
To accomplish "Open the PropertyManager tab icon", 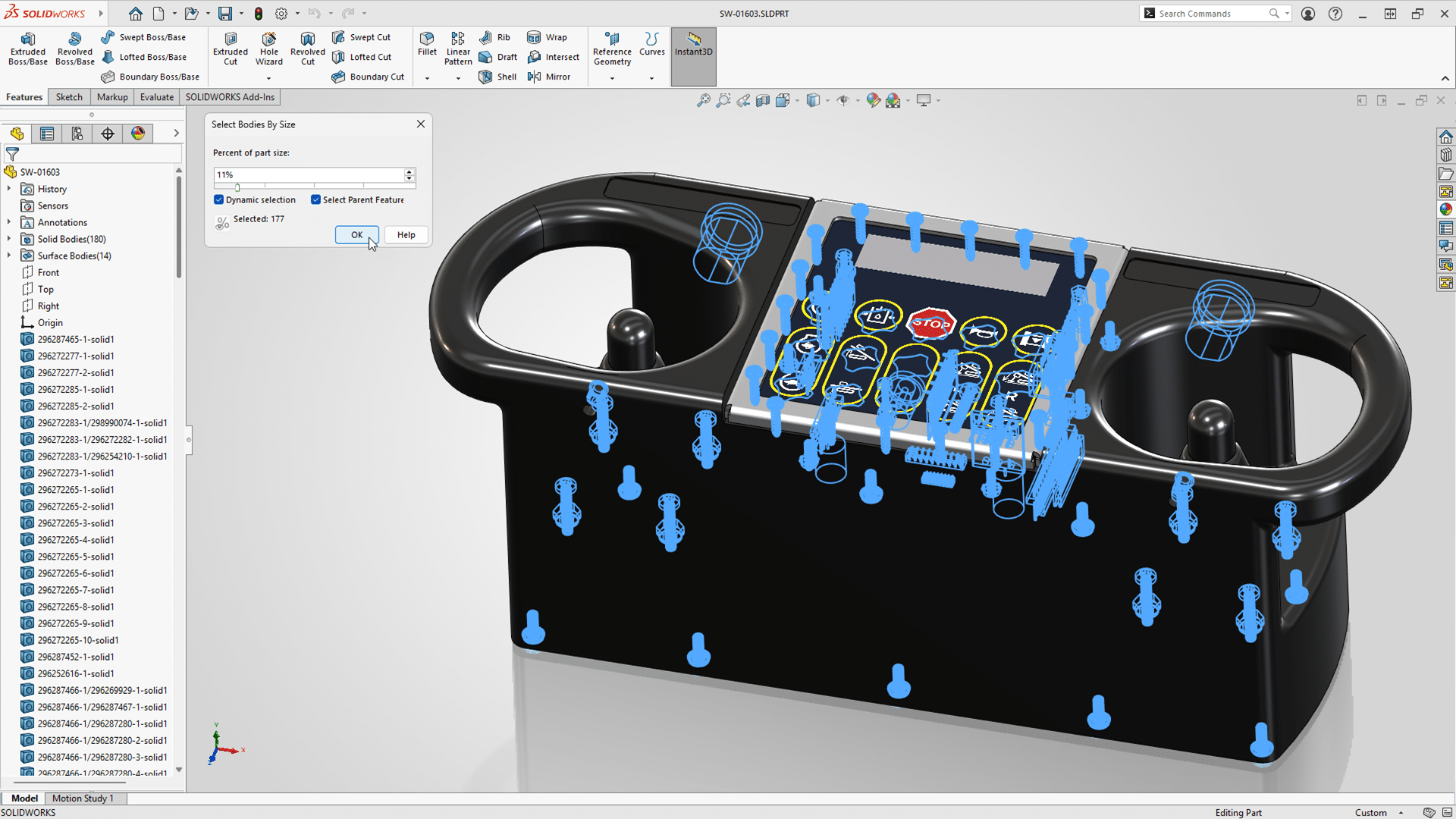I will pyautogui.click(x=47, y=133).
